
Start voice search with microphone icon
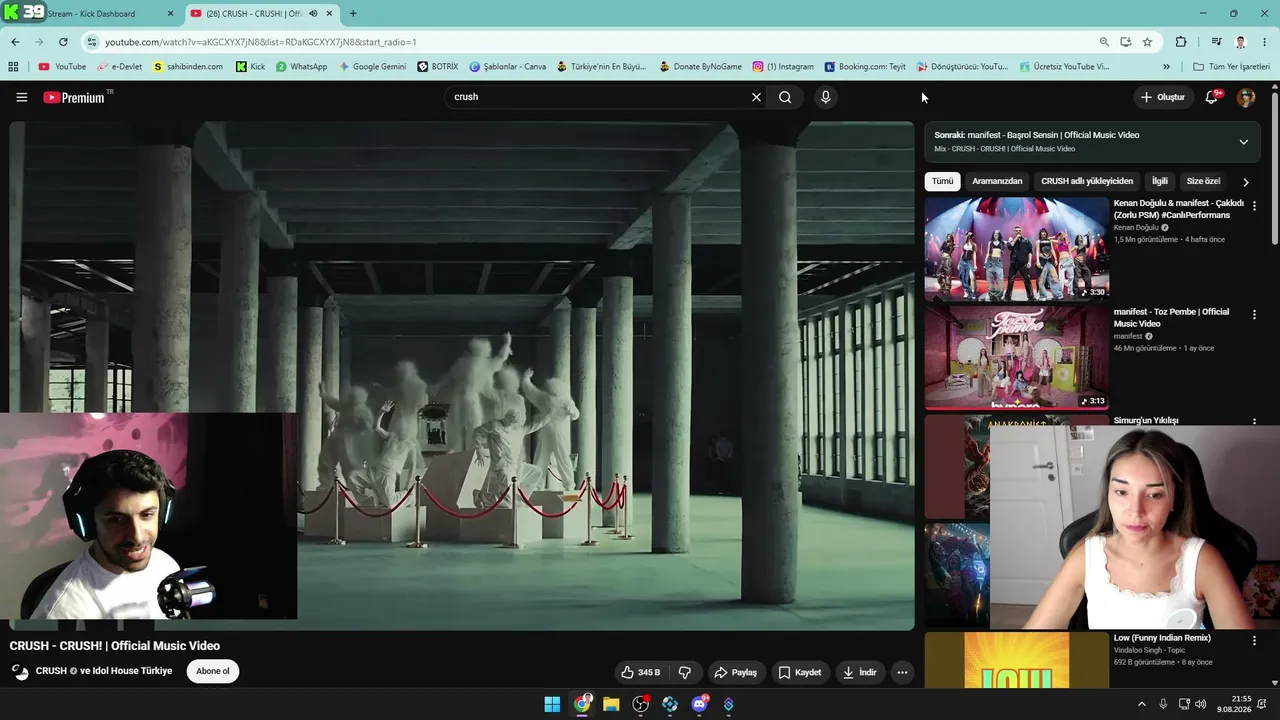[x=825, y=97]
